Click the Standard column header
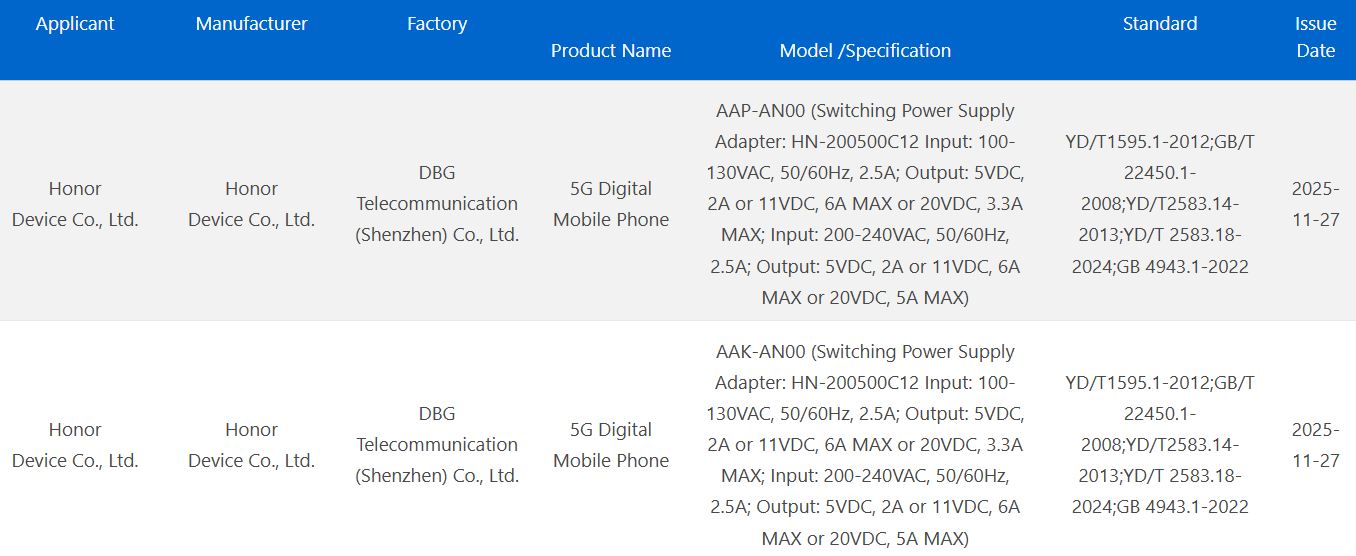 1160,24
